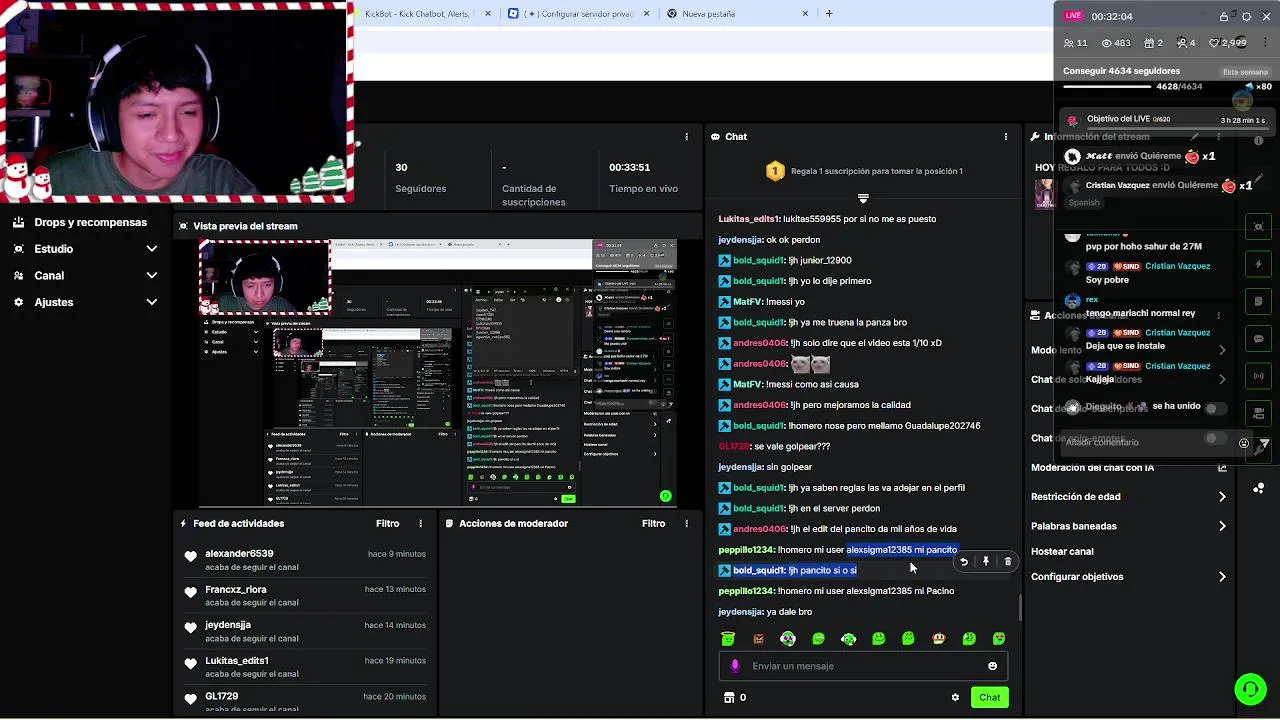Click the shop icon below the chat input
This screenshot has width=1280, height=720.
click(729, 698)
